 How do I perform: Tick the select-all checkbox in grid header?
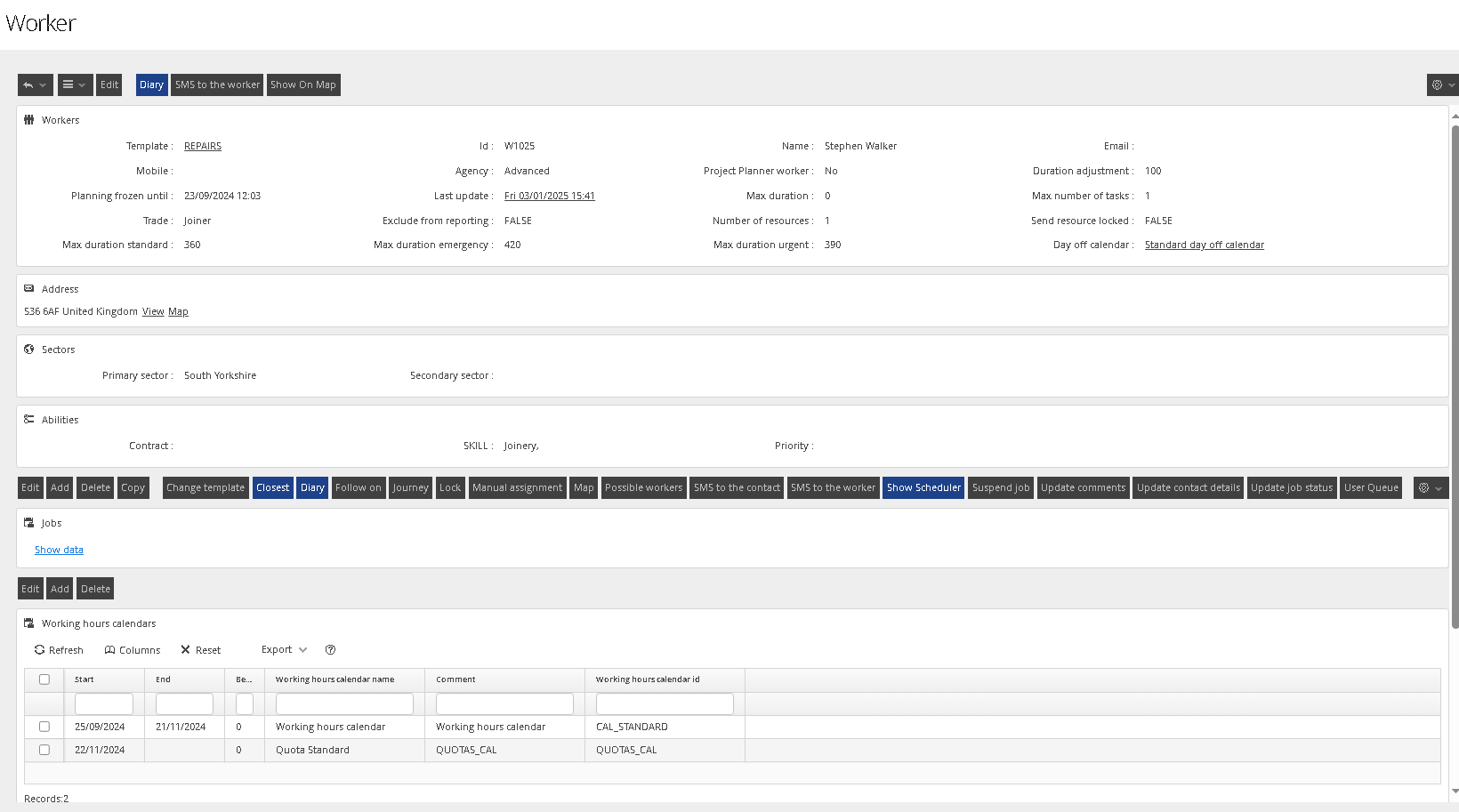pyautogui.click(x=44, y=679)
